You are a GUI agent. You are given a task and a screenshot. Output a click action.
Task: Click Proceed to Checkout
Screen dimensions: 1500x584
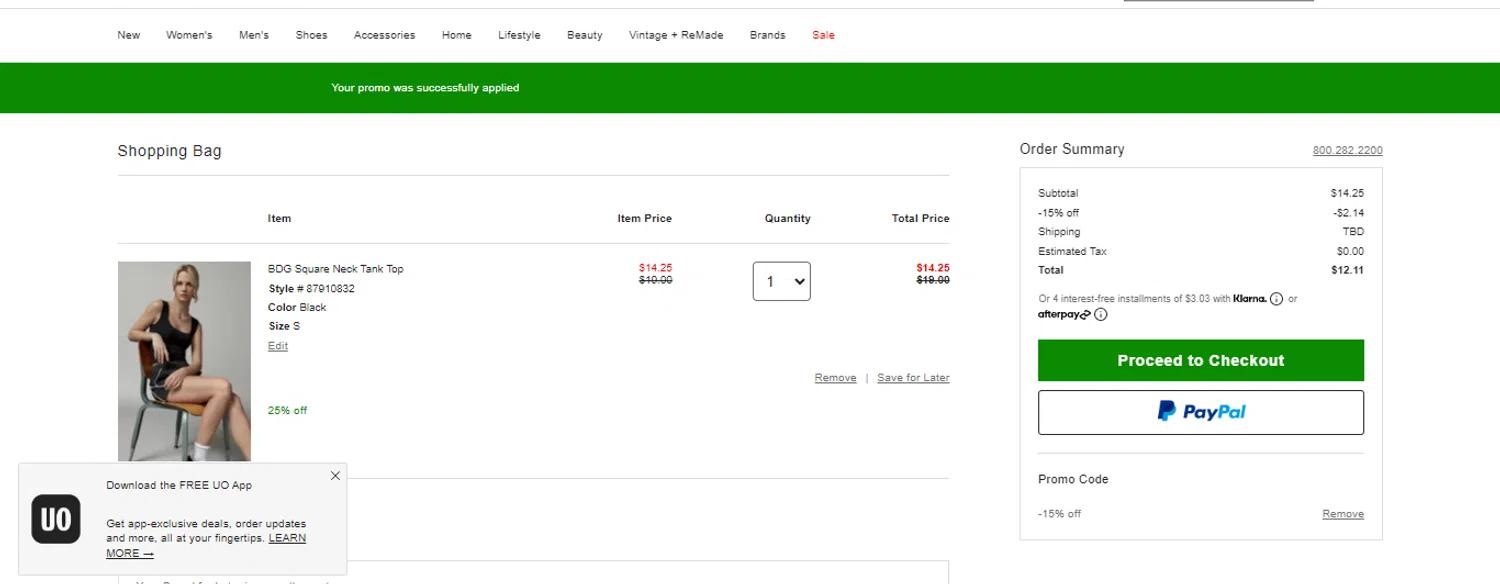(1200, 361)
